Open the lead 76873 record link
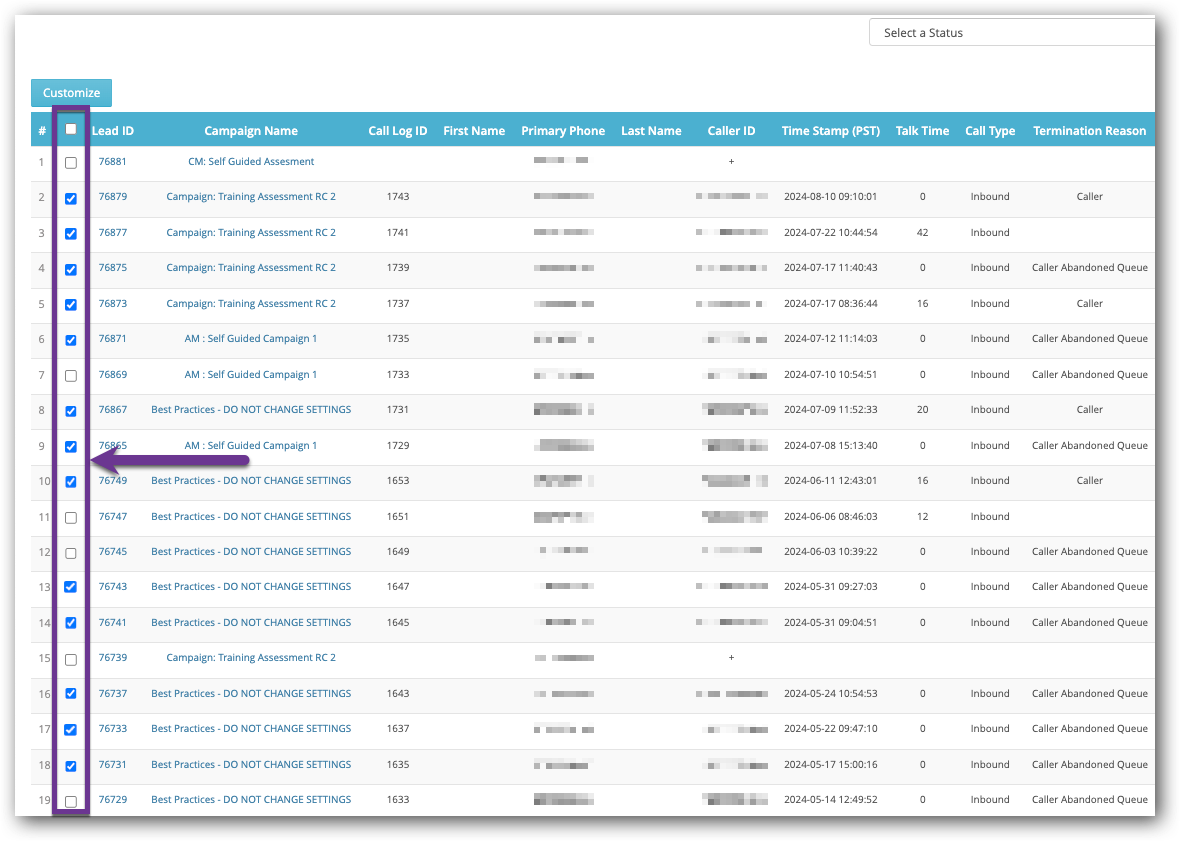This screenshot has height=841, width=1180. point(113,303)
